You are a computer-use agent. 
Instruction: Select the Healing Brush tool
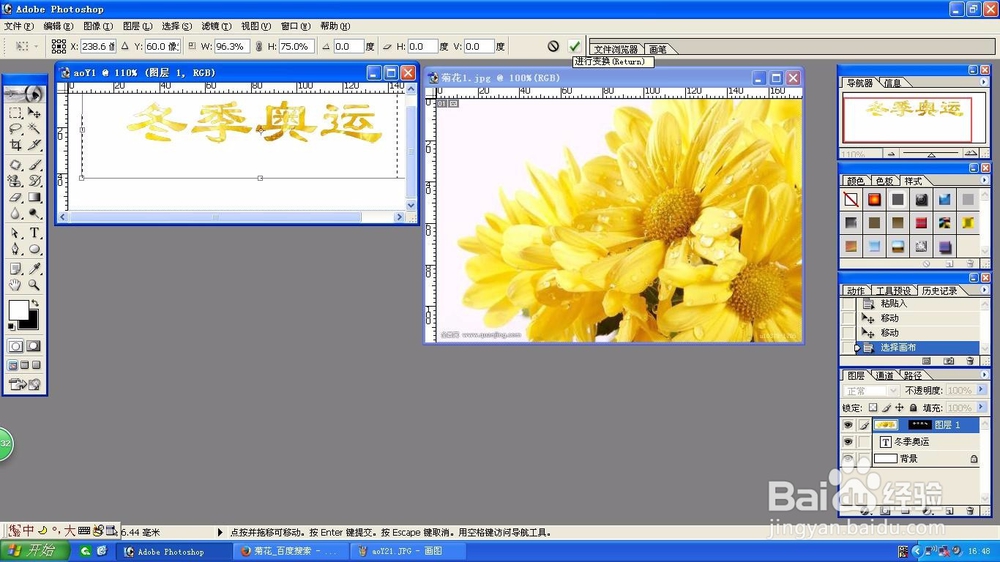(x=16, y=165)
